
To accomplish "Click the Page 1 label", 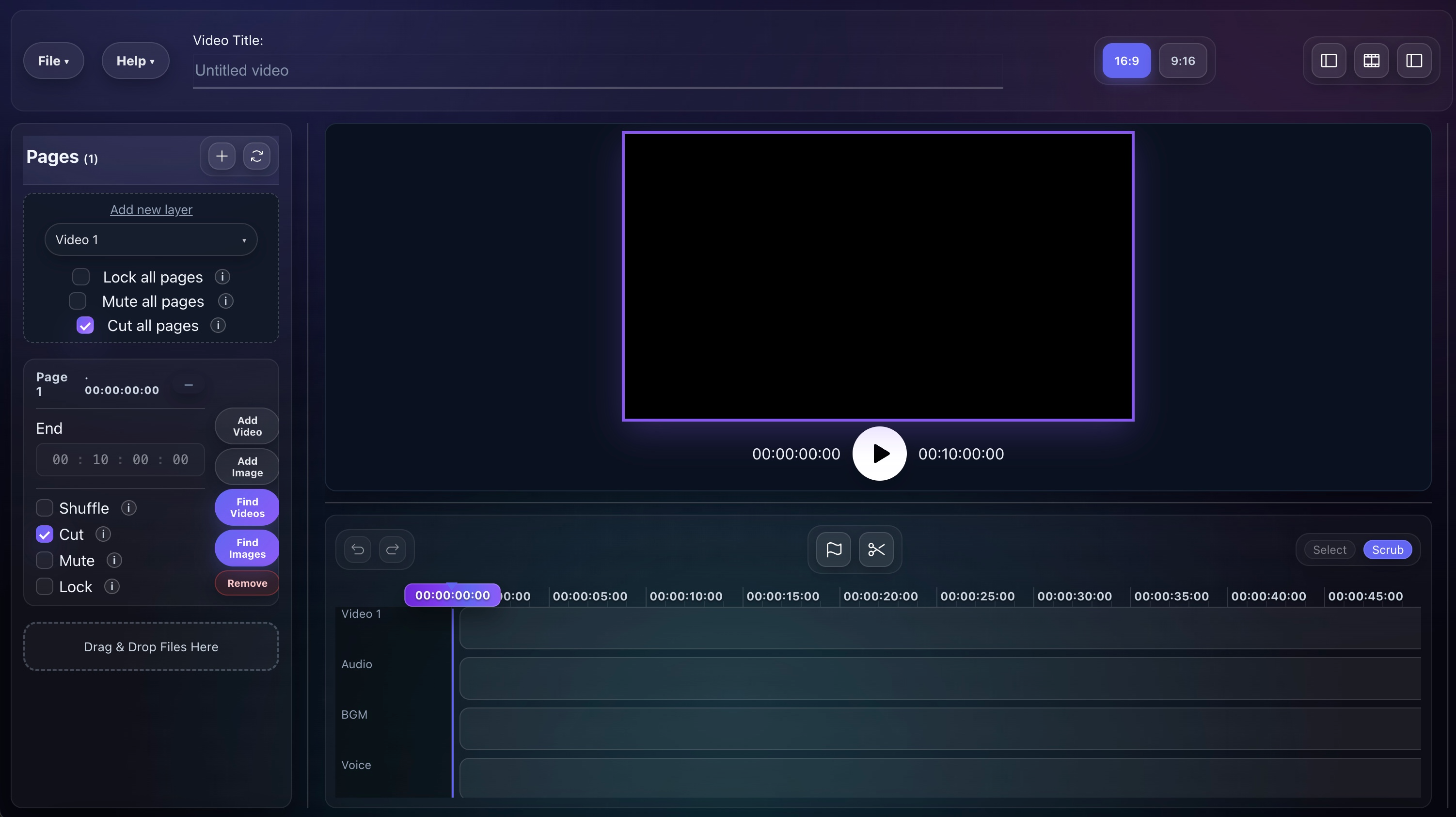I will click(51, 384).
